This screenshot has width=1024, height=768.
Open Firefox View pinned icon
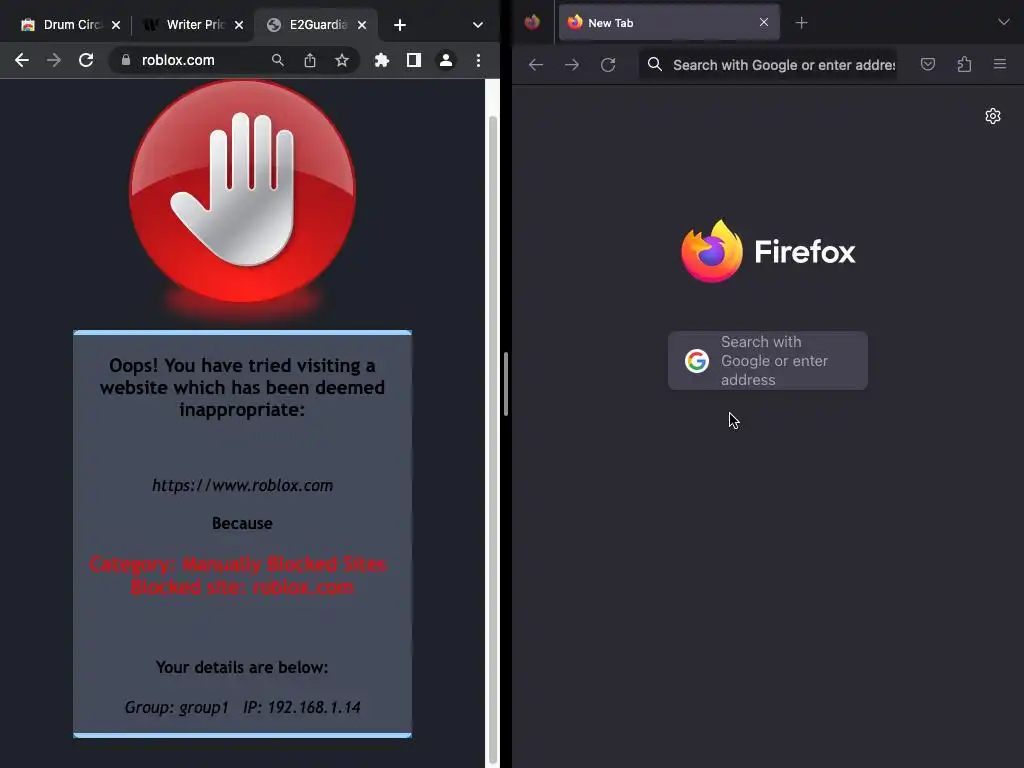532,22
